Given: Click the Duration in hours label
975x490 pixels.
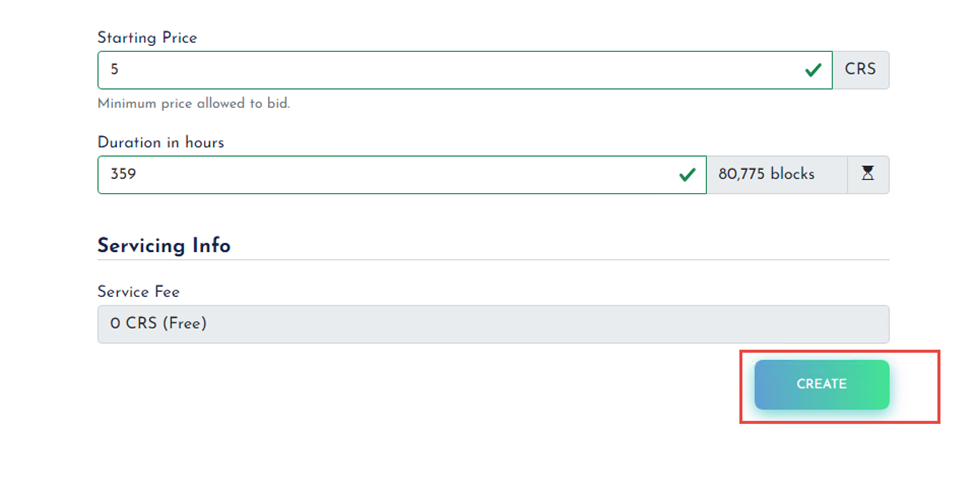Looking at the screenshot, I should click(x=160, y=142).
